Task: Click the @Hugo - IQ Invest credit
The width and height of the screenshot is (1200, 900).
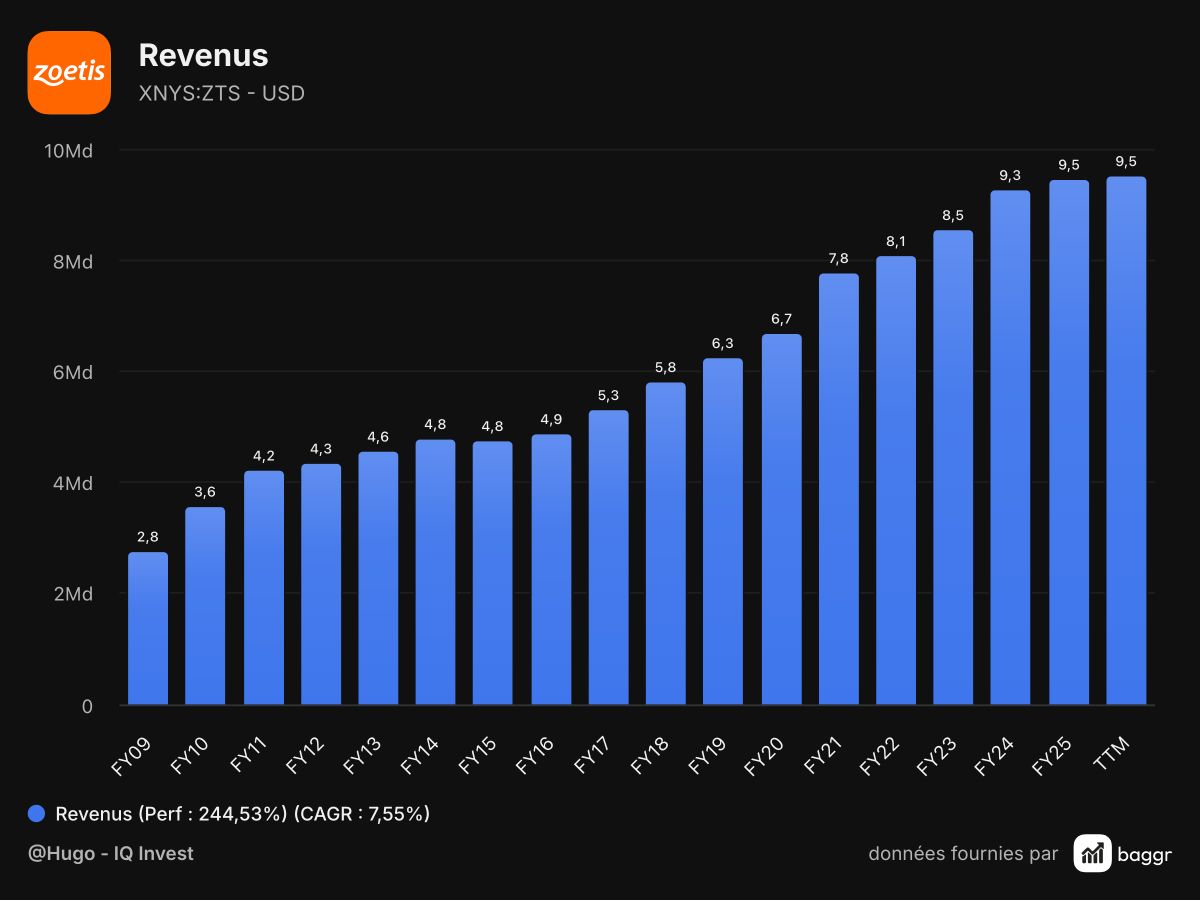Action: tap(111, 853)
